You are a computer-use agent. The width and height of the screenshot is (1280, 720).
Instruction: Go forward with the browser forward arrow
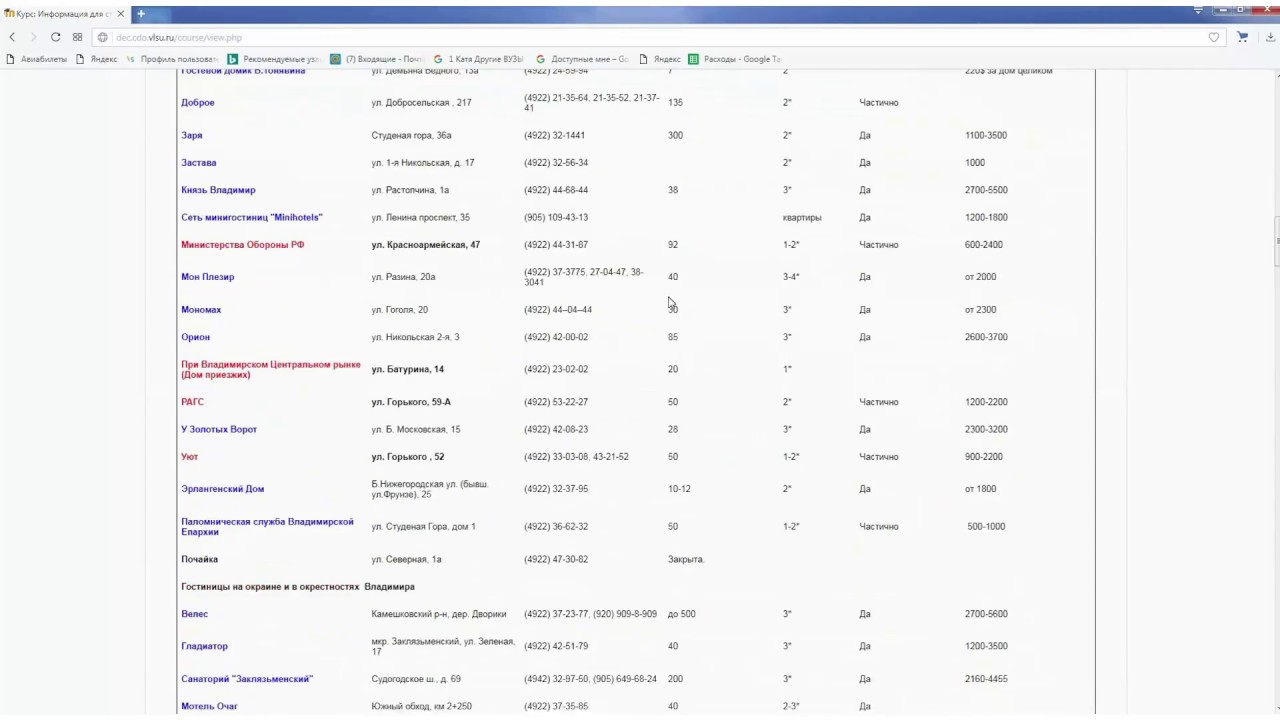[x=33, y=37]
